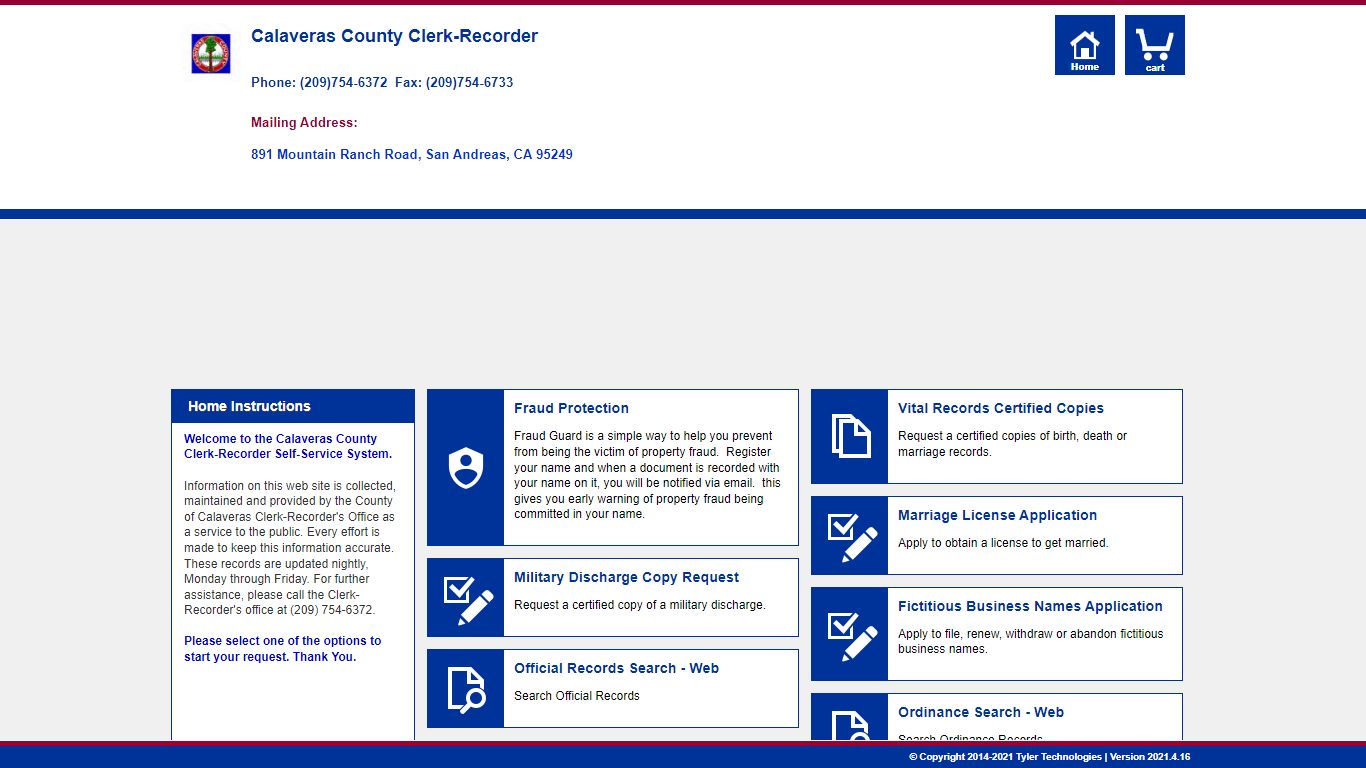The height and width of the screenshot is (768, 1366).
Task: Open Vital Records Certified Copies
Action: tap(1001, 408)
